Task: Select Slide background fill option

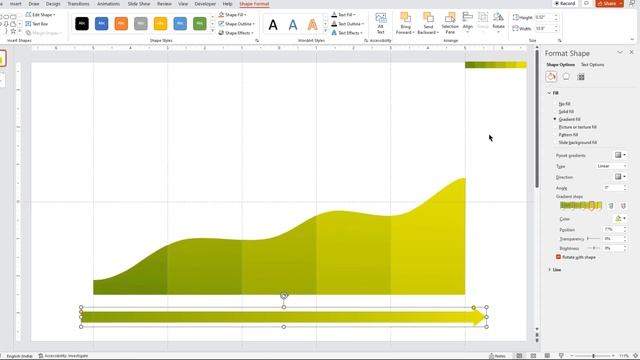Action: tap(575, 142)
